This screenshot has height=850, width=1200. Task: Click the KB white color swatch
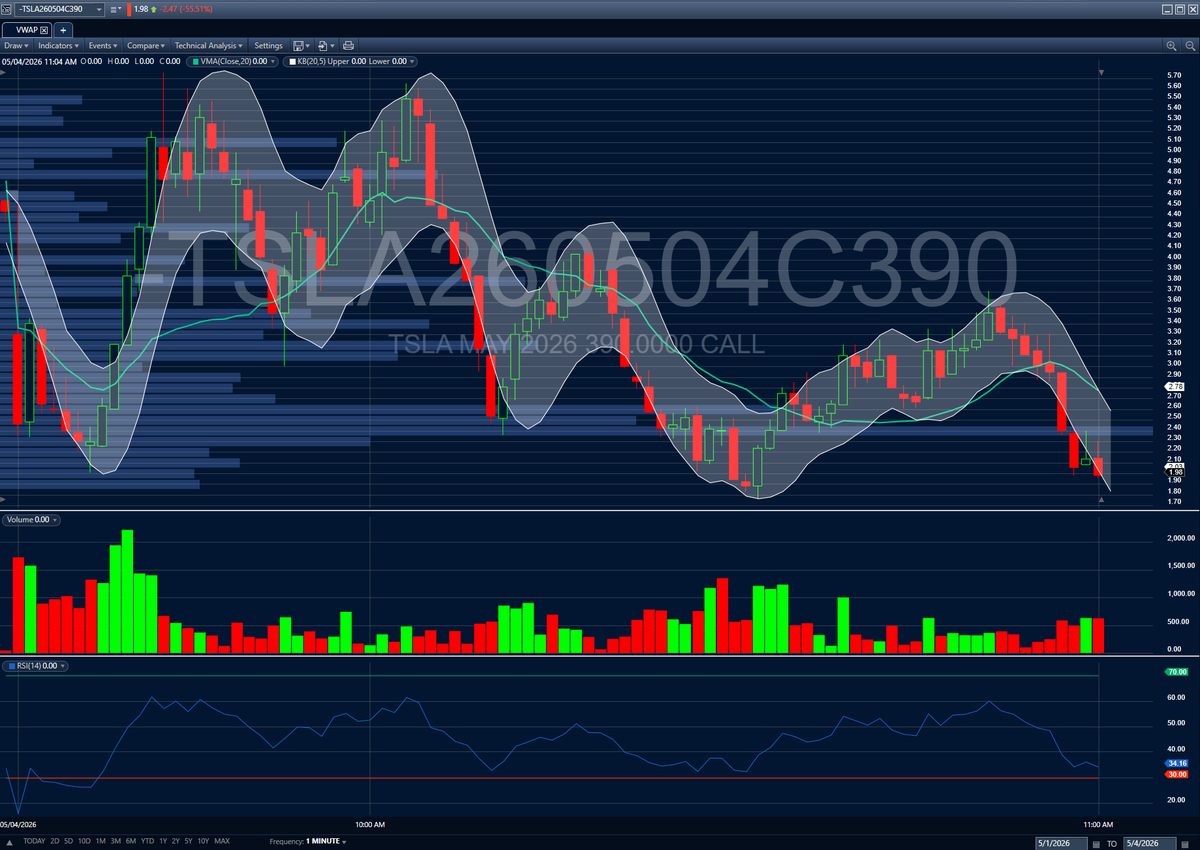(292, 61)
